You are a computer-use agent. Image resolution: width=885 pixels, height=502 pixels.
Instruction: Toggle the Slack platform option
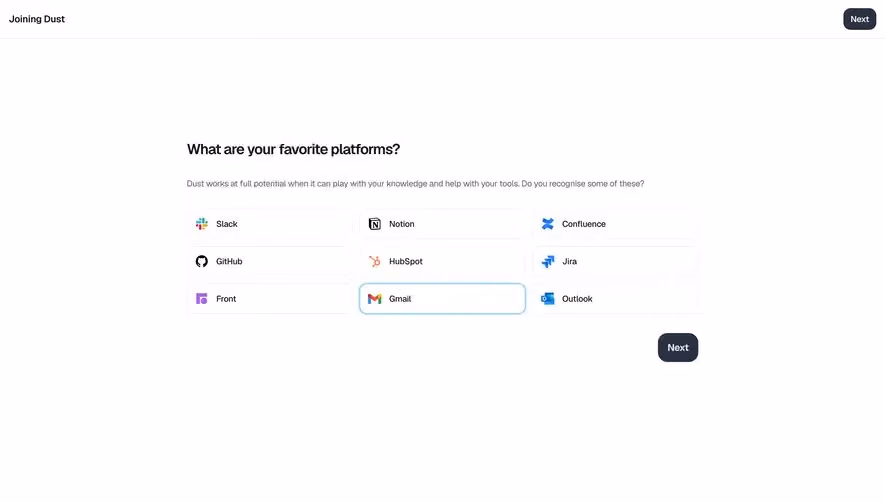point(269,224)
